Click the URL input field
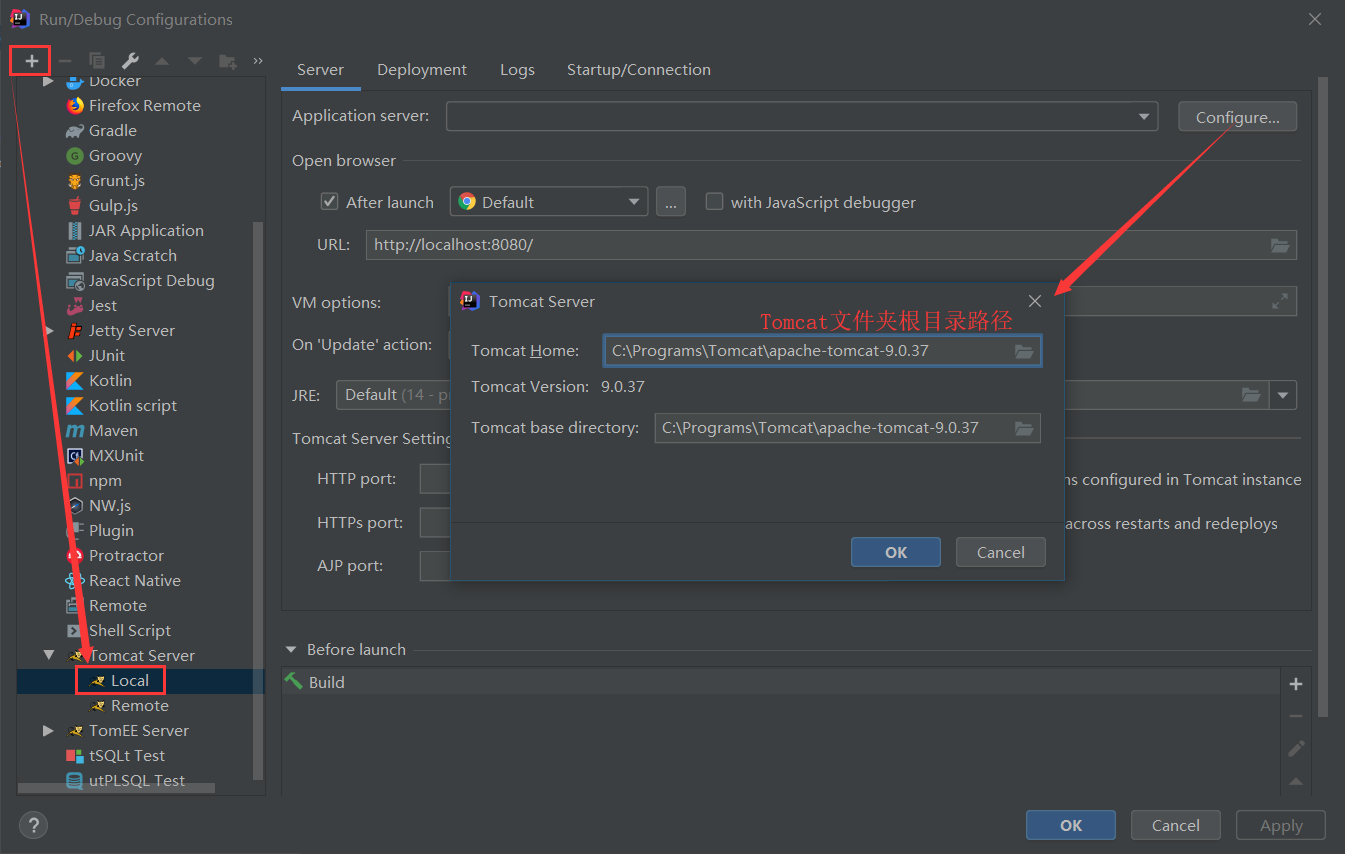Screen dimensions: 1345x854 tap(831, 245)
